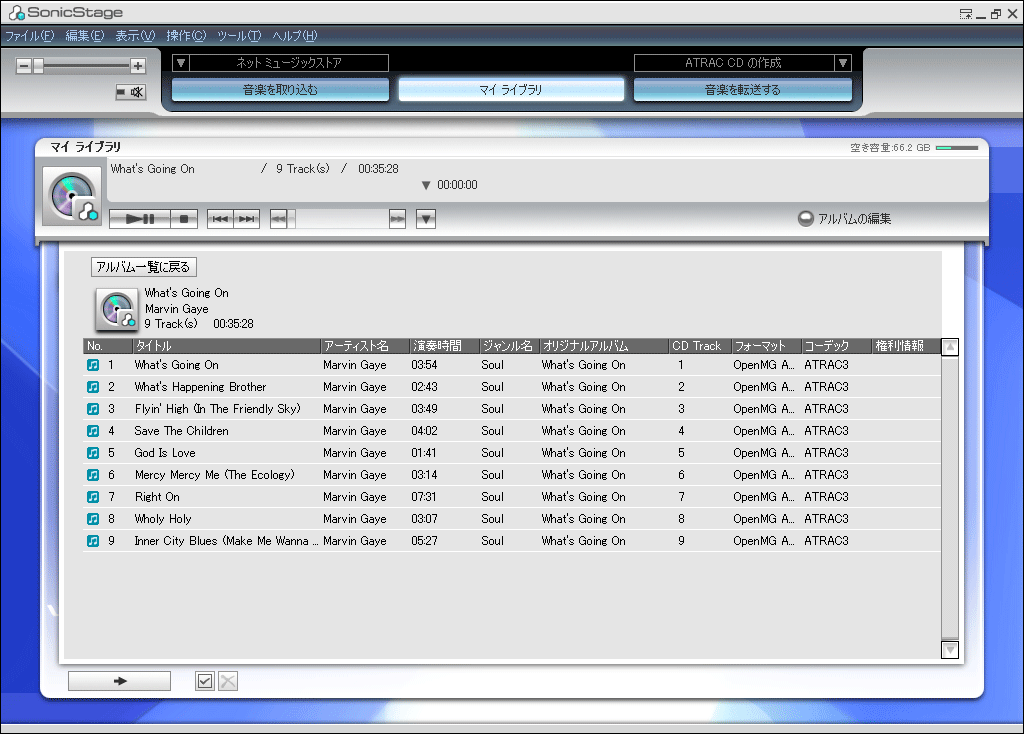Click アルバム一覧に戻る button
The height and width of the screenshot is (734, 1024).
pyautogui.click(x=144, y=266)
